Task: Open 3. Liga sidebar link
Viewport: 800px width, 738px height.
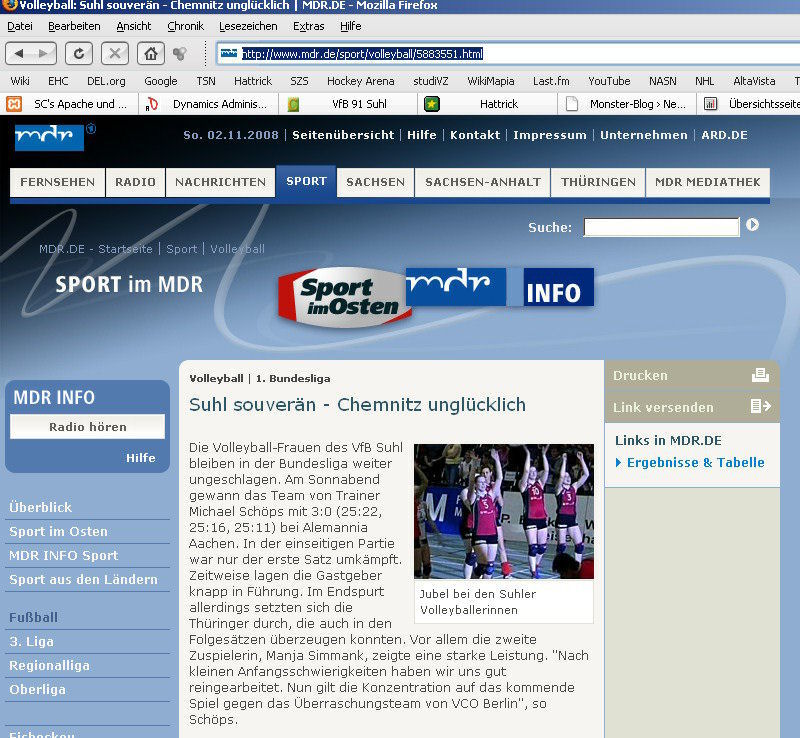Action: (x=32, y=641)
